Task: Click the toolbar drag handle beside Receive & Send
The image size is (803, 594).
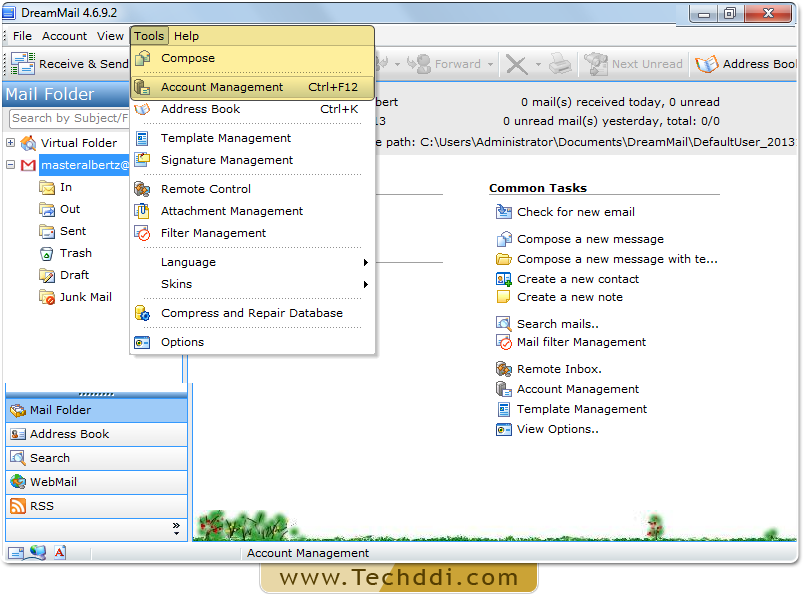Action: [6, 64]
